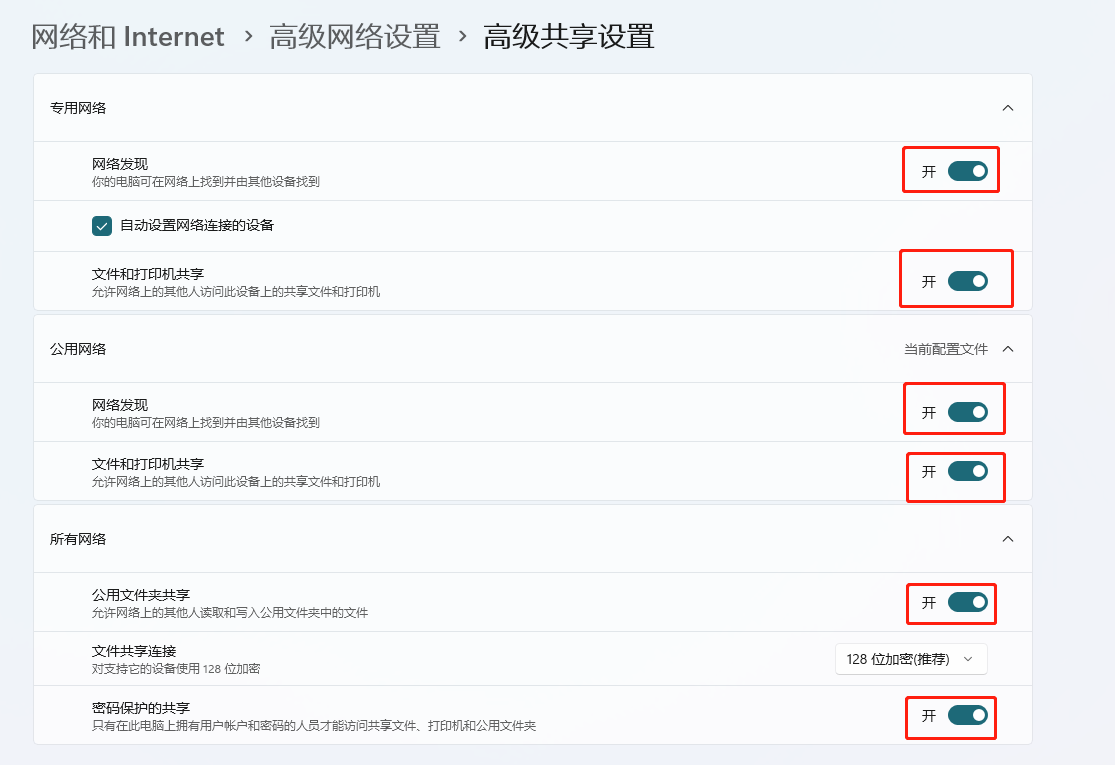Collapse the 公用网络 section chevron
Image resolution: width=1115 pixels, height=765 pixels.
pyautogui.click(x=1007, y=349)
